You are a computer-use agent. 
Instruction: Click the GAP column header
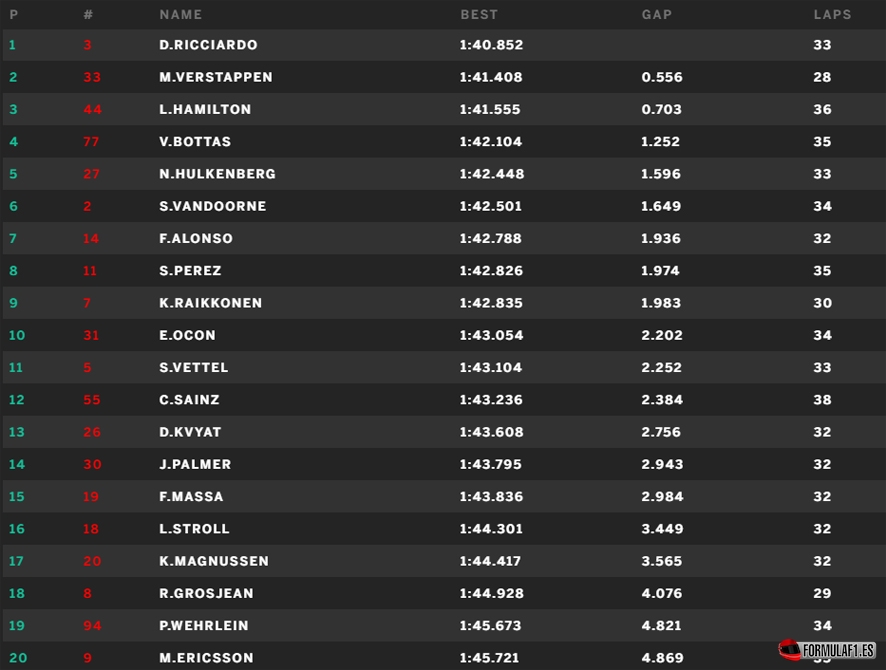(657, 15)
